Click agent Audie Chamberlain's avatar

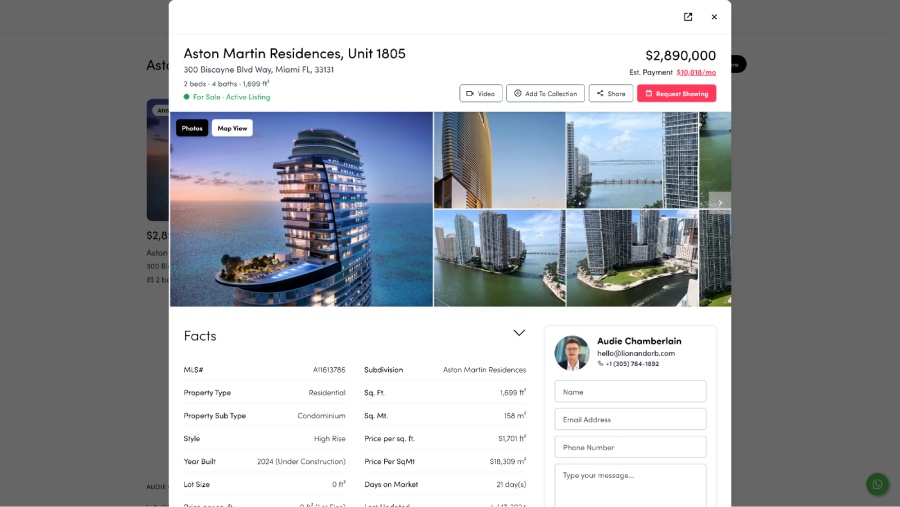point(572,353)
